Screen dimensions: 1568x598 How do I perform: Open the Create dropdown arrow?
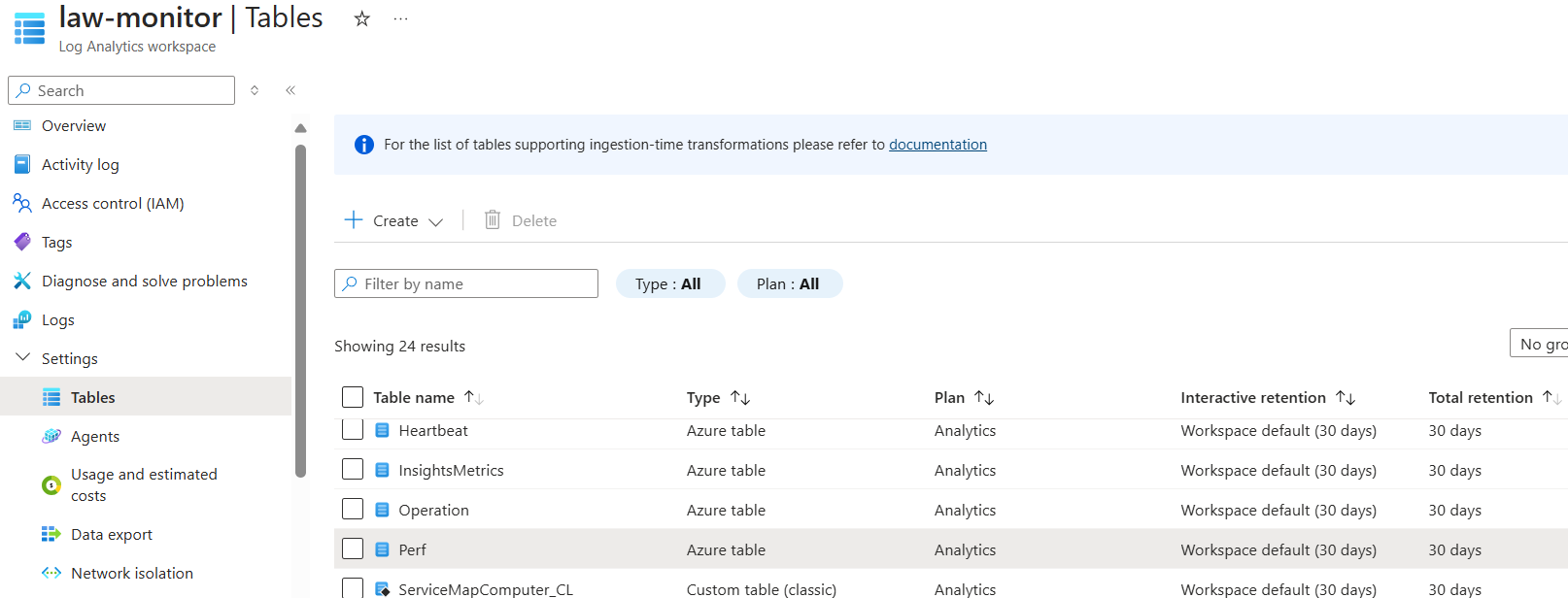436,222
